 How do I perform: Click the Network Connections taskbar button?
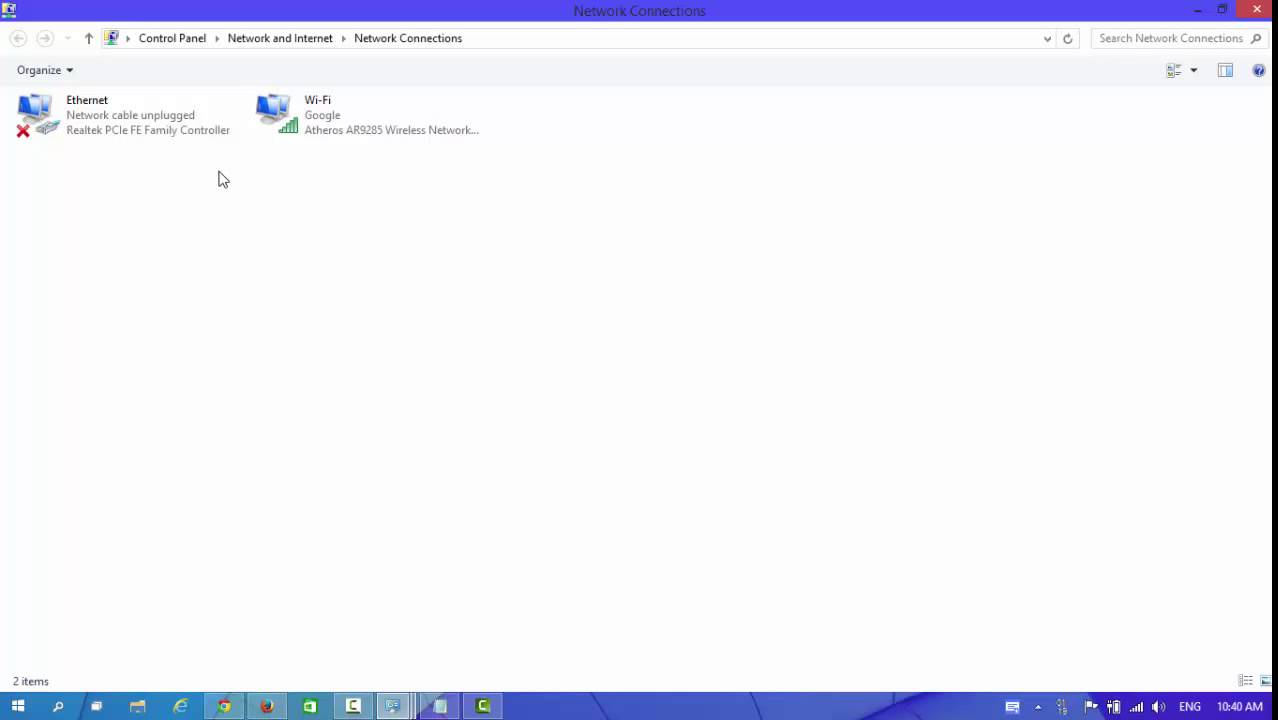pyautogui.click(x=393, y=706)
